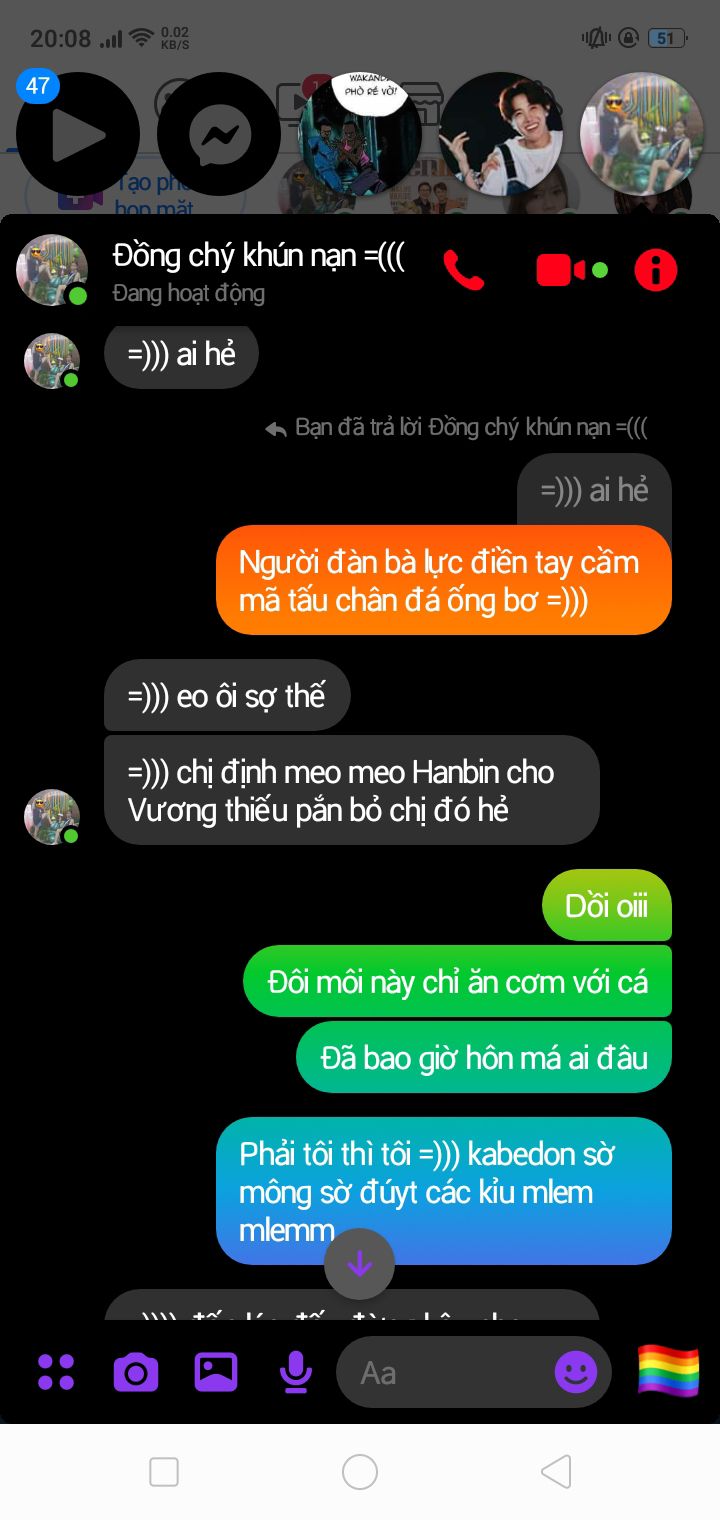This screenshot has width=720, height=1520.
Task: Open the emoji picker smiley in input field
Action: [576, 1372]
